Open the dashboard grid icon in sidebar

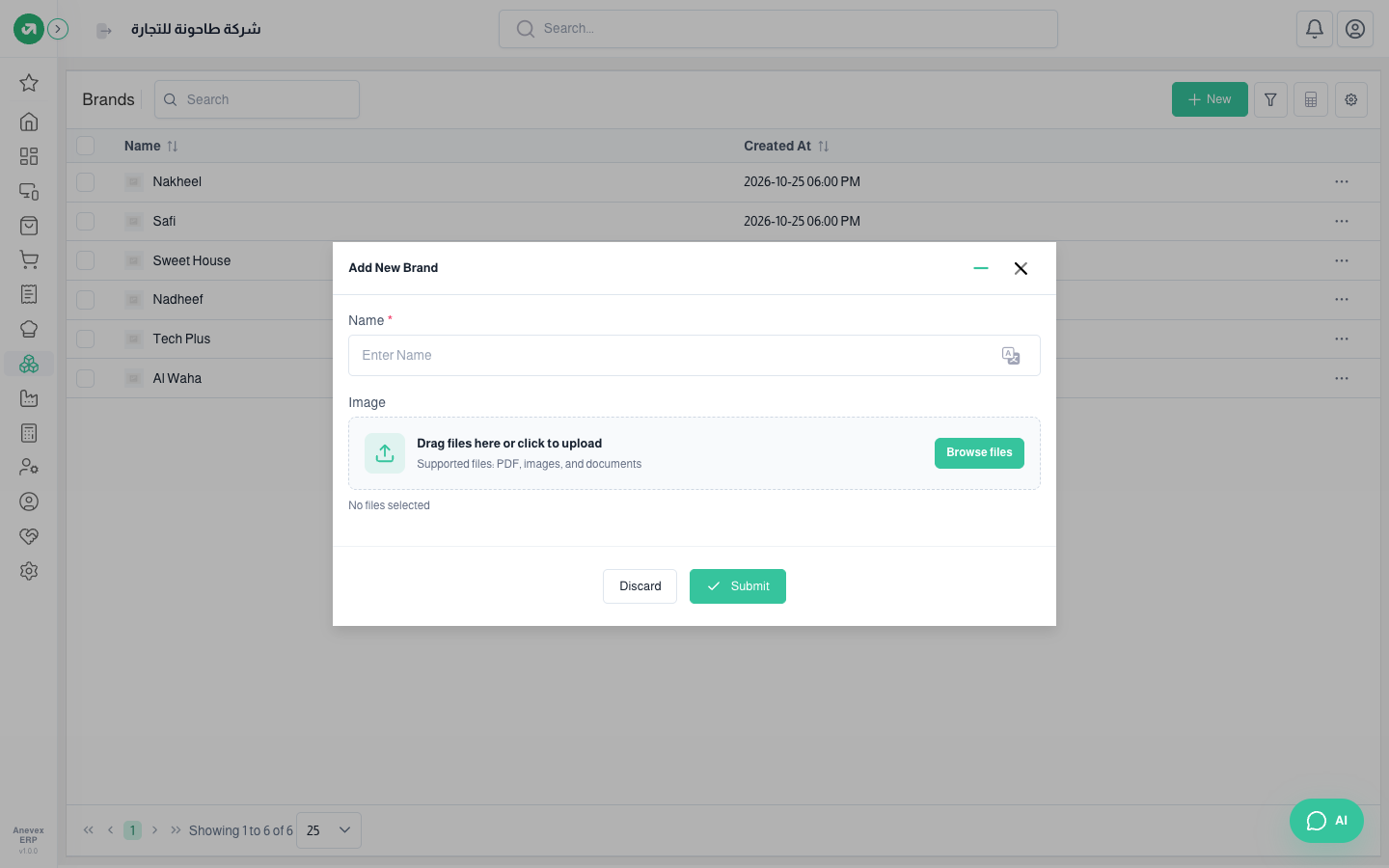coord(29,156)
